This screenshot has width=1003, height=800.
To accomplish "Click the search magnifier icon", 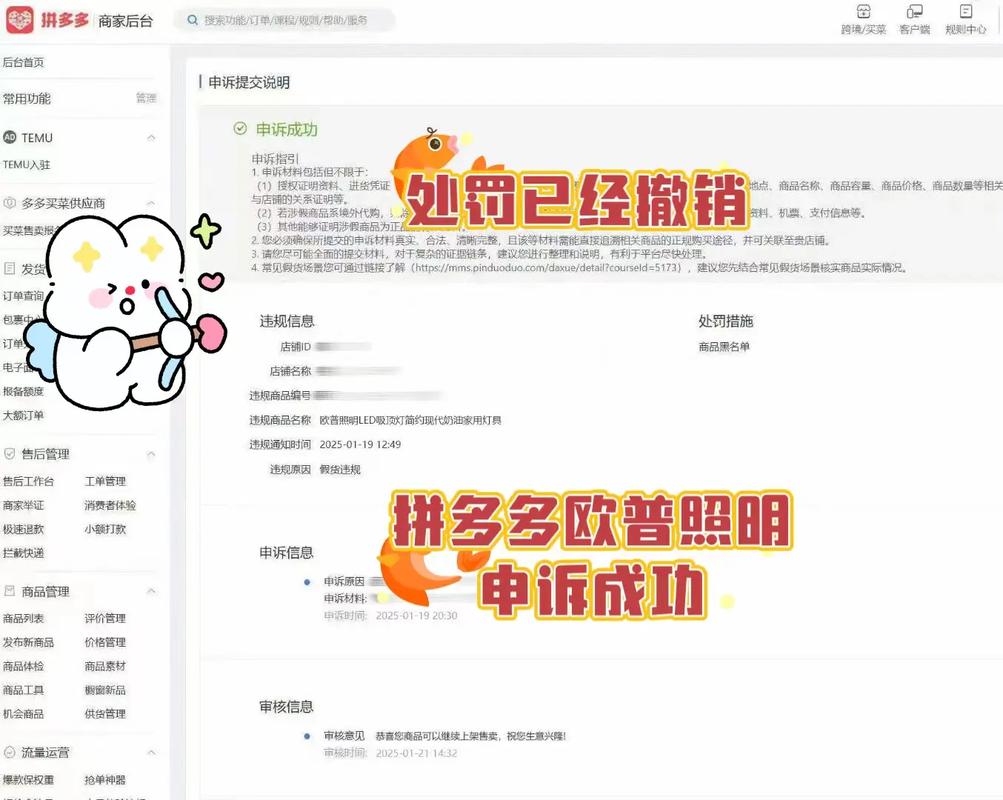I will pos(192,20).
